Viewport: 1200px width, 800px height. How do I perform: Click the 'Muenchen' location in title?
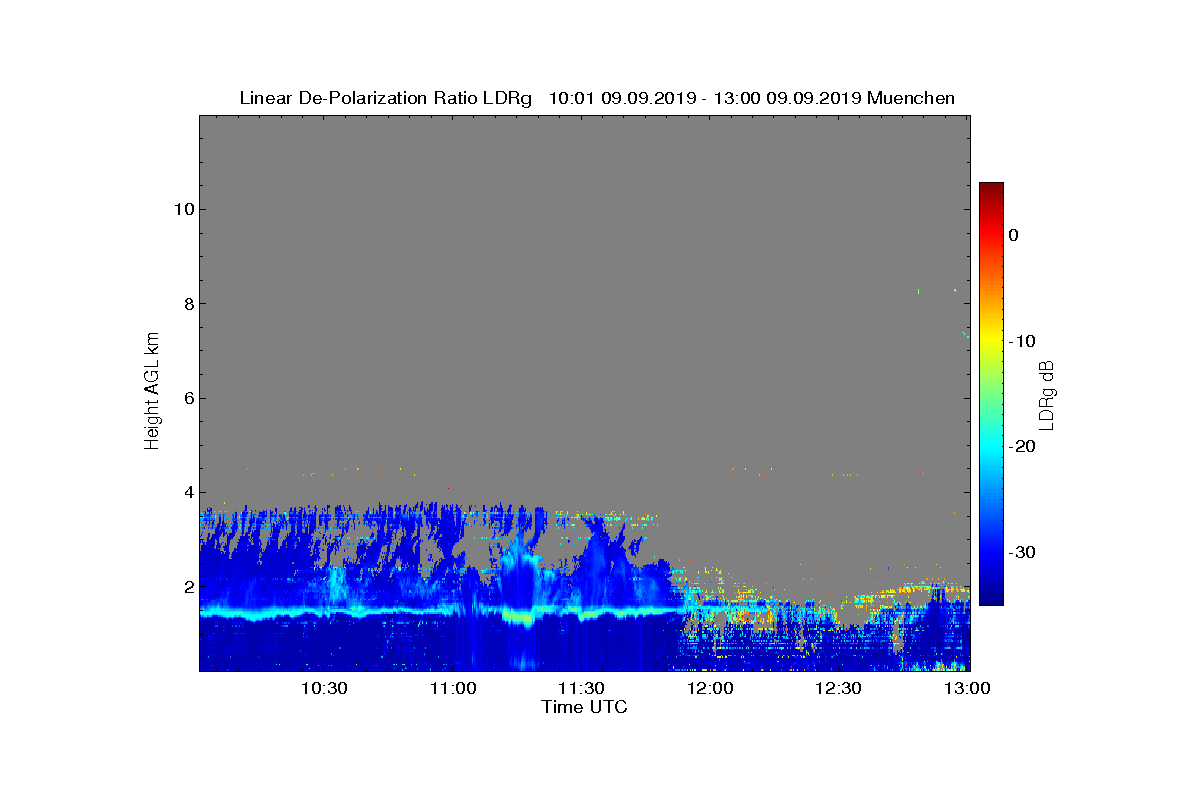(911, 98)
